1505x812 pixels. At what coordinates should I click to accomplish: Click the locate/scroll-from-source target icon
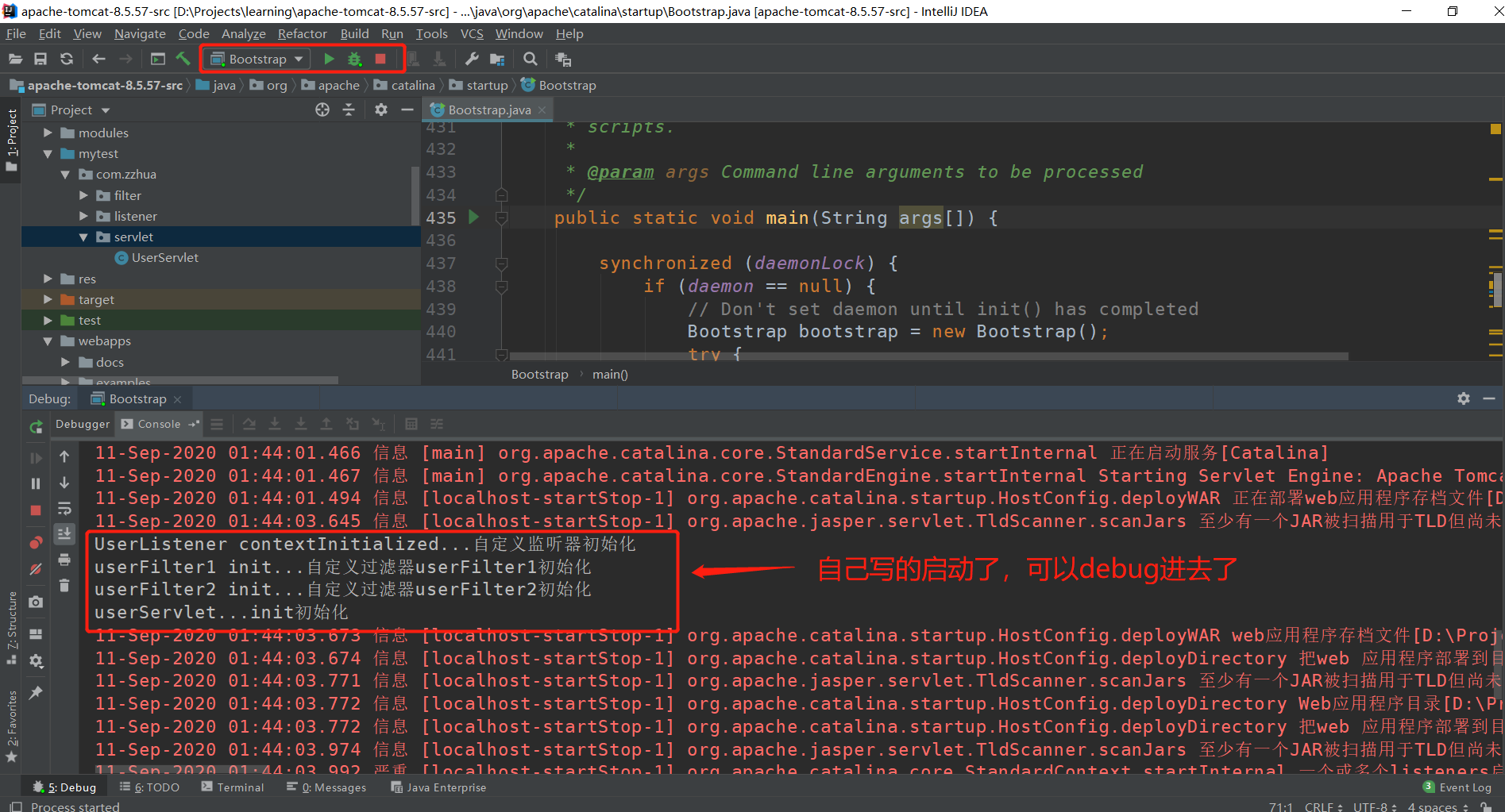[x=322, y=110]
